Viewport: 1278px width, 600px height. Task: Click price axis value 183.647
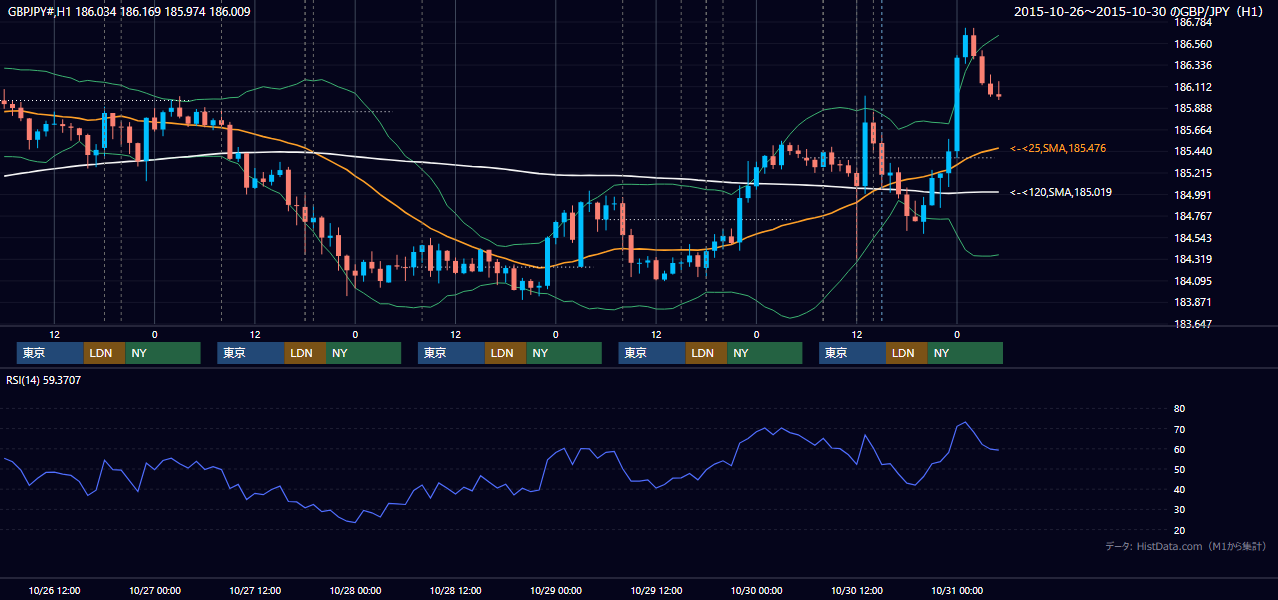(x=1193, y=324)
